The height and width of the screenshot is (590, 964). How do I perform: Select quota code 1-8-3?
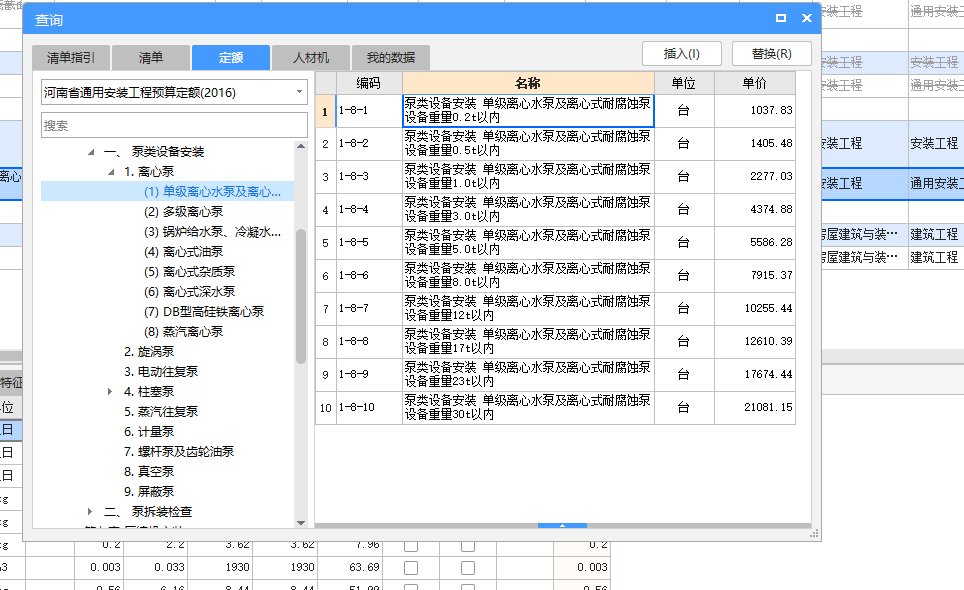coord(369,176)
